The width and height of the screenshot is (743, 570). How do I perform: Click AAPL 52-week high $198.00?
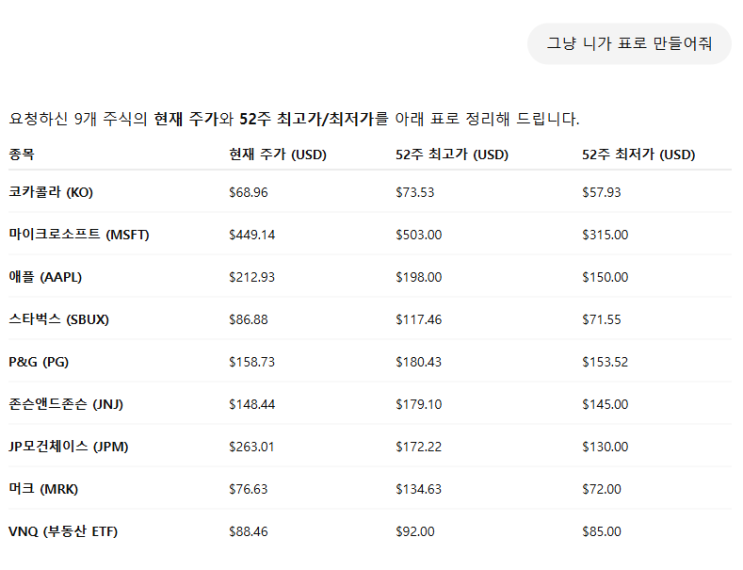pos(418,277)
